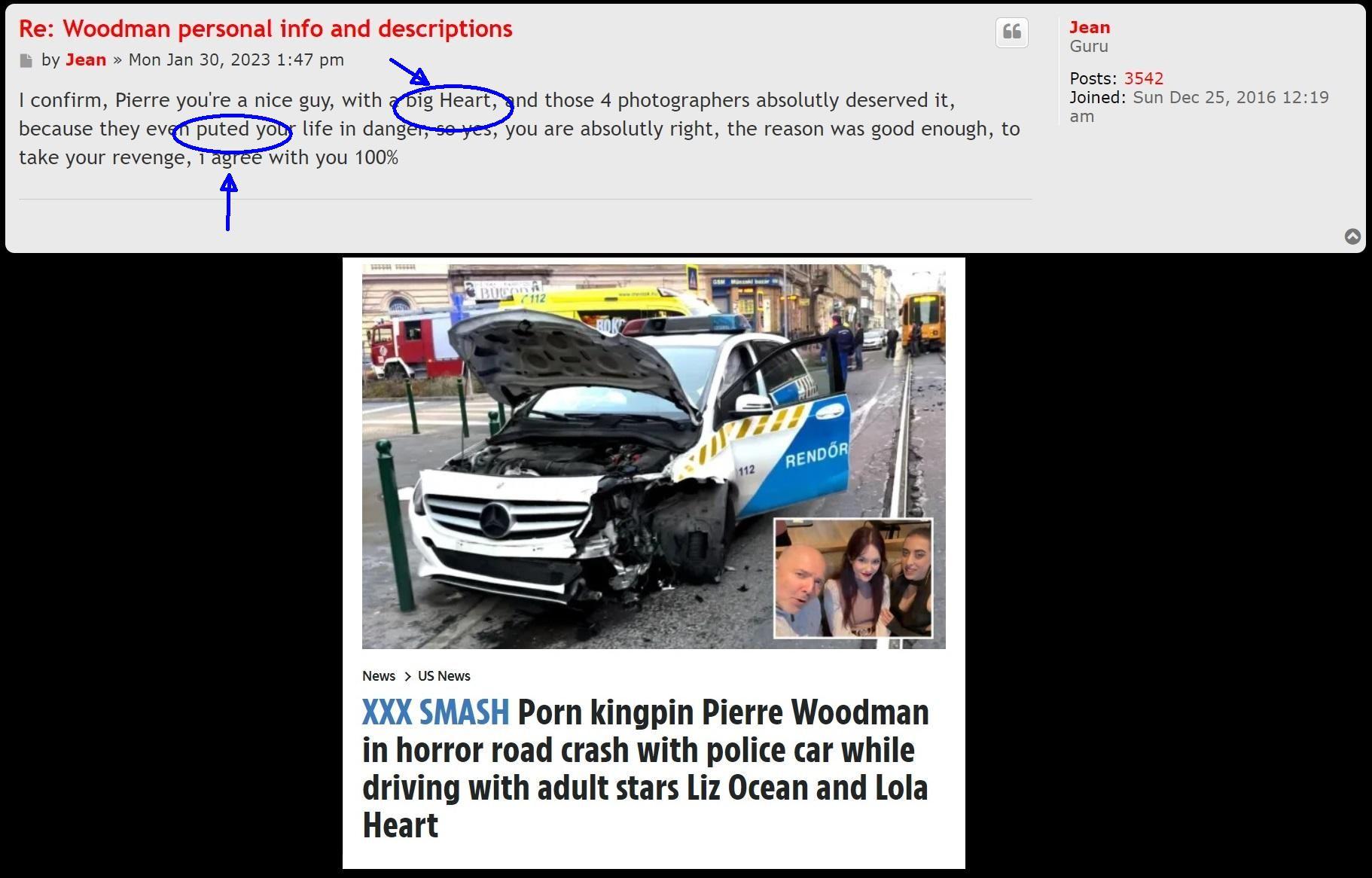Screen dimensions: 1372x878
Task: Click the blue diagonal arrow pointing at Heart
Action: 409,72
